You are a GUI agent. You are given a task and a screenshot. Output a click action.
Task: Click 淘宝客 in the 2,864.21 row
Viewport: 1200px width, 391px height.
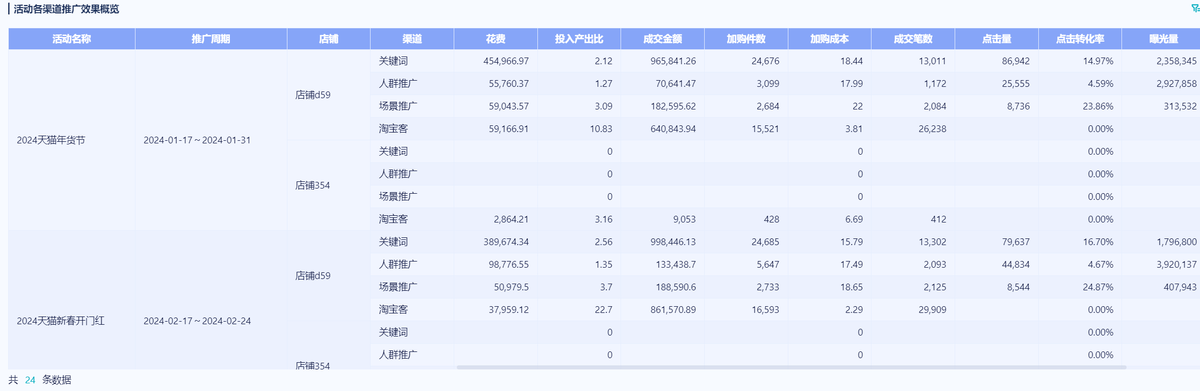[x=393, y=219]
